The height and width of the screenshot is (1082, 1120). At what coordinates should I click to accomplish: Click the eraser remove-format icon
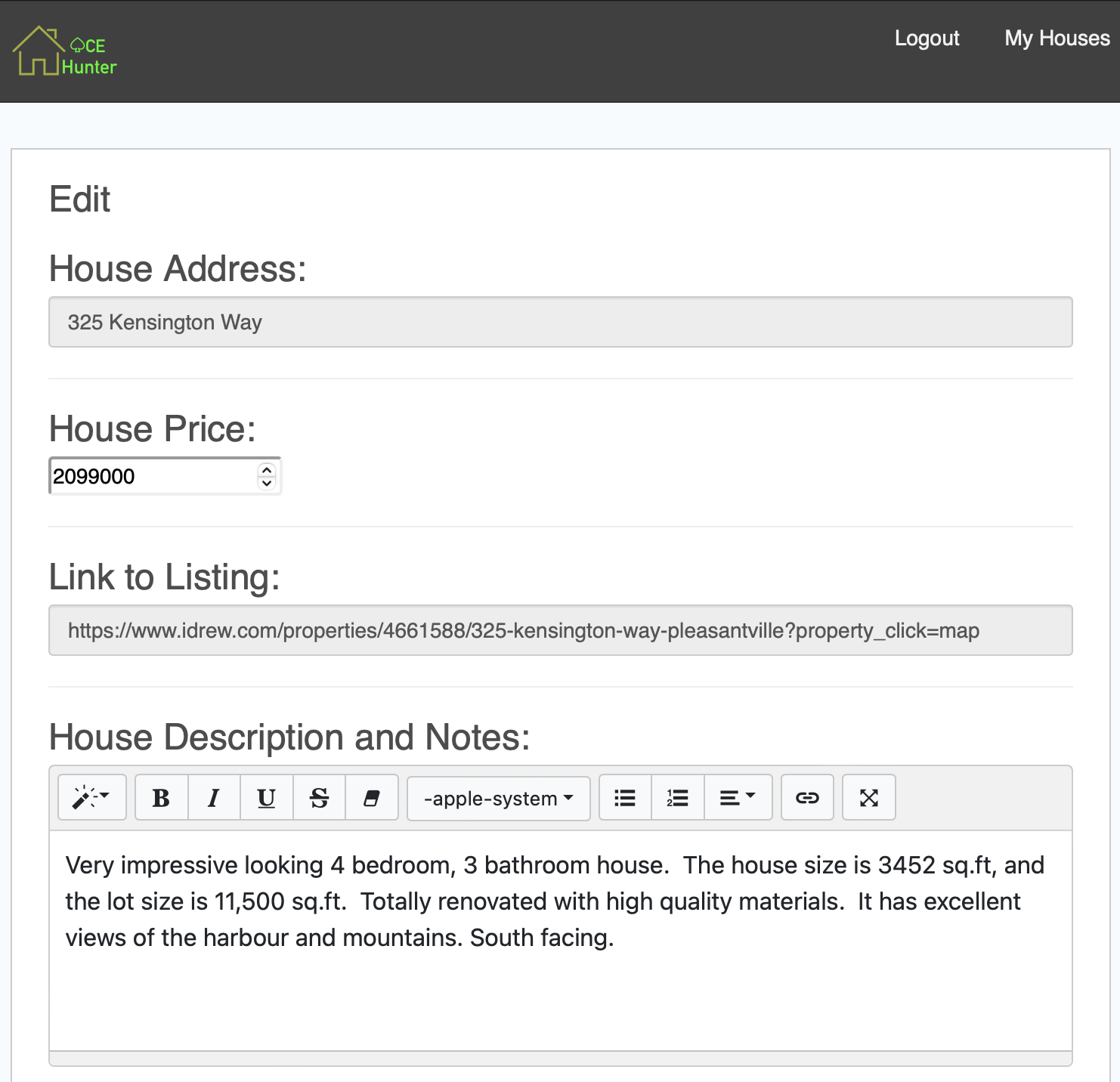point(371,798)
